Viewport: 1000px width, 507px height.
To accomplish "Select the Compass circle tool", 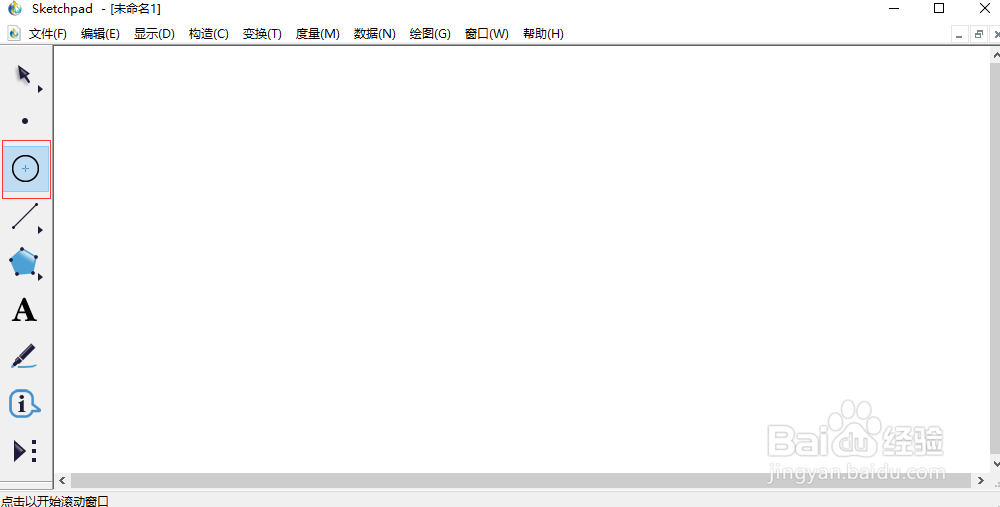I will 26,169.
